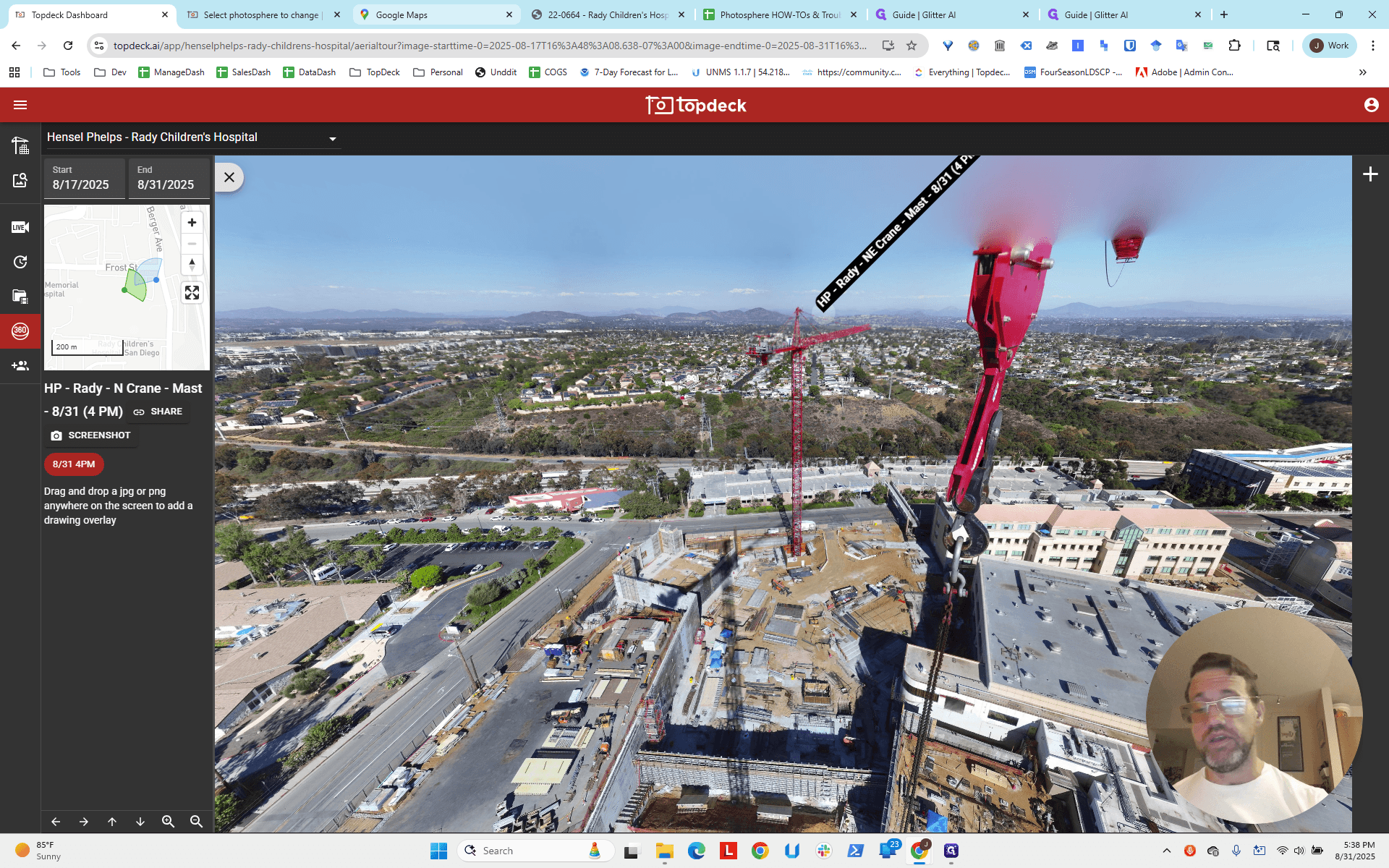Open the crane site sidebar icon
The width and height of the screenshot is (1389, 868).
click(x=20, y=145)
